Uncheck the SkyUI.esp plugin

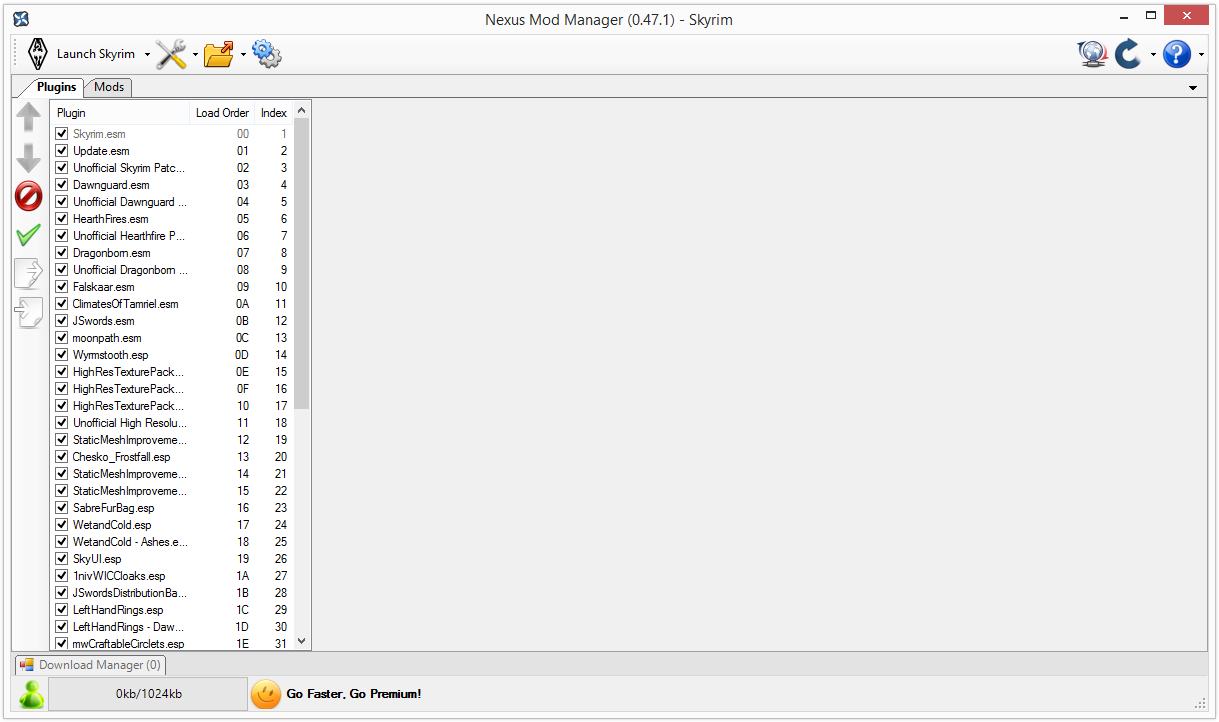click(62, 559)
